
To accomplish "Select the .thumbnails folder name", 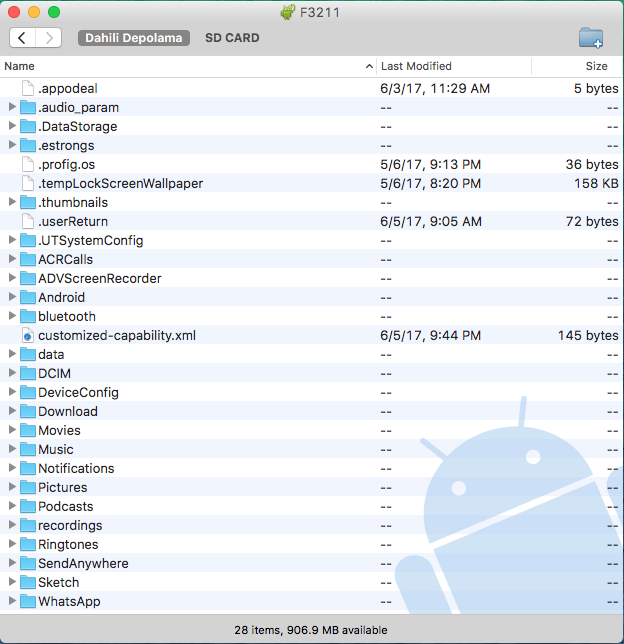I will [x=73, y=202].
